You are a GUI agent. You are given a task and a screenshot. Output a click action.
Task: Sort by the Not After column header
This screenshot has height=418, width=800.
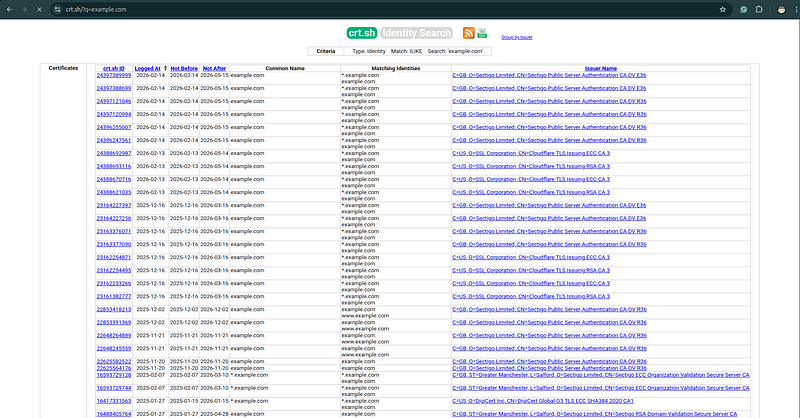[x=214, y=68]
